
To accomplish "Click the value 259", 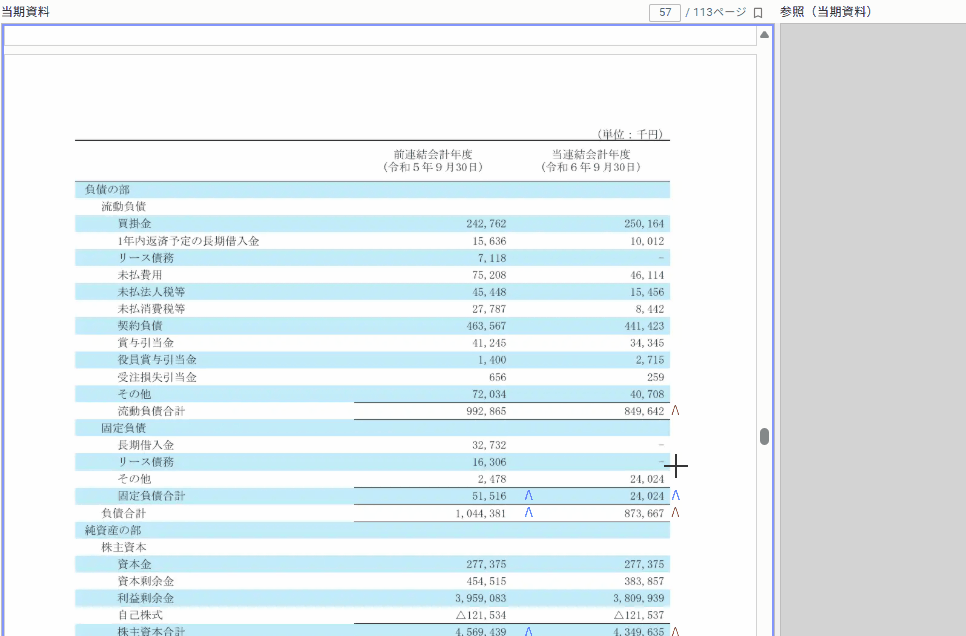I will 656,377.
